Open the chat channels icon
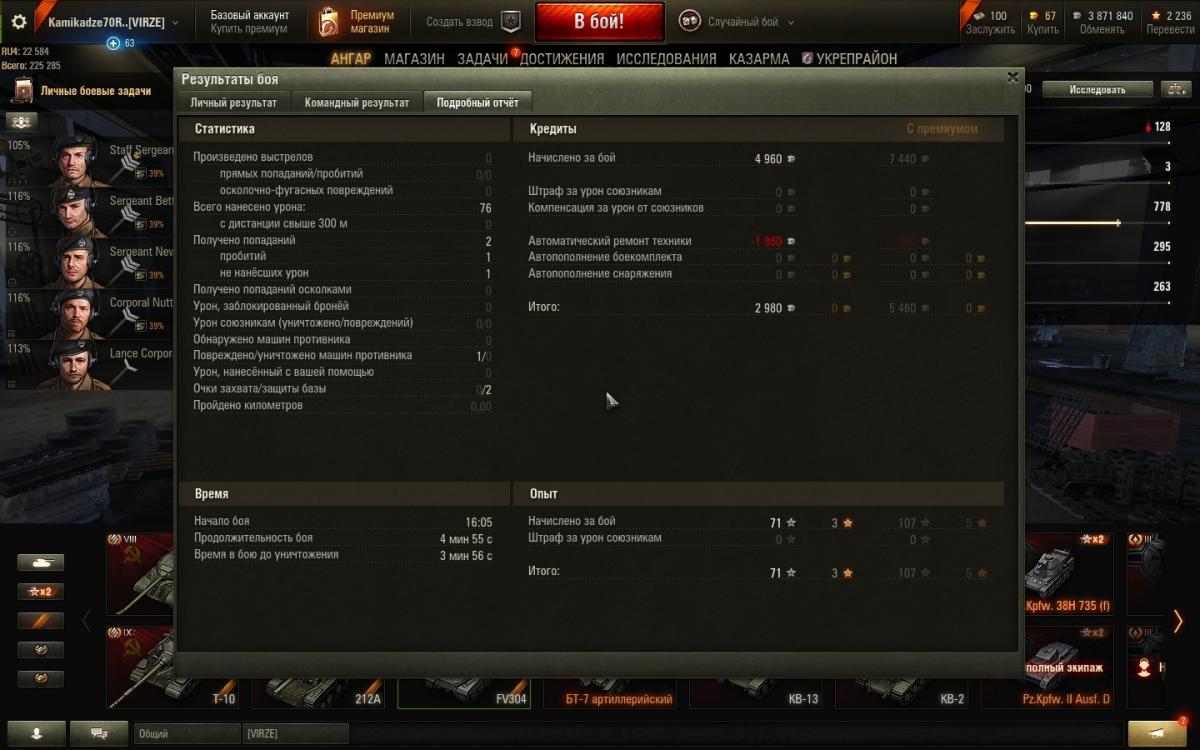The height and width of the screenshot is (750, 1200). [x=99, y=733]
